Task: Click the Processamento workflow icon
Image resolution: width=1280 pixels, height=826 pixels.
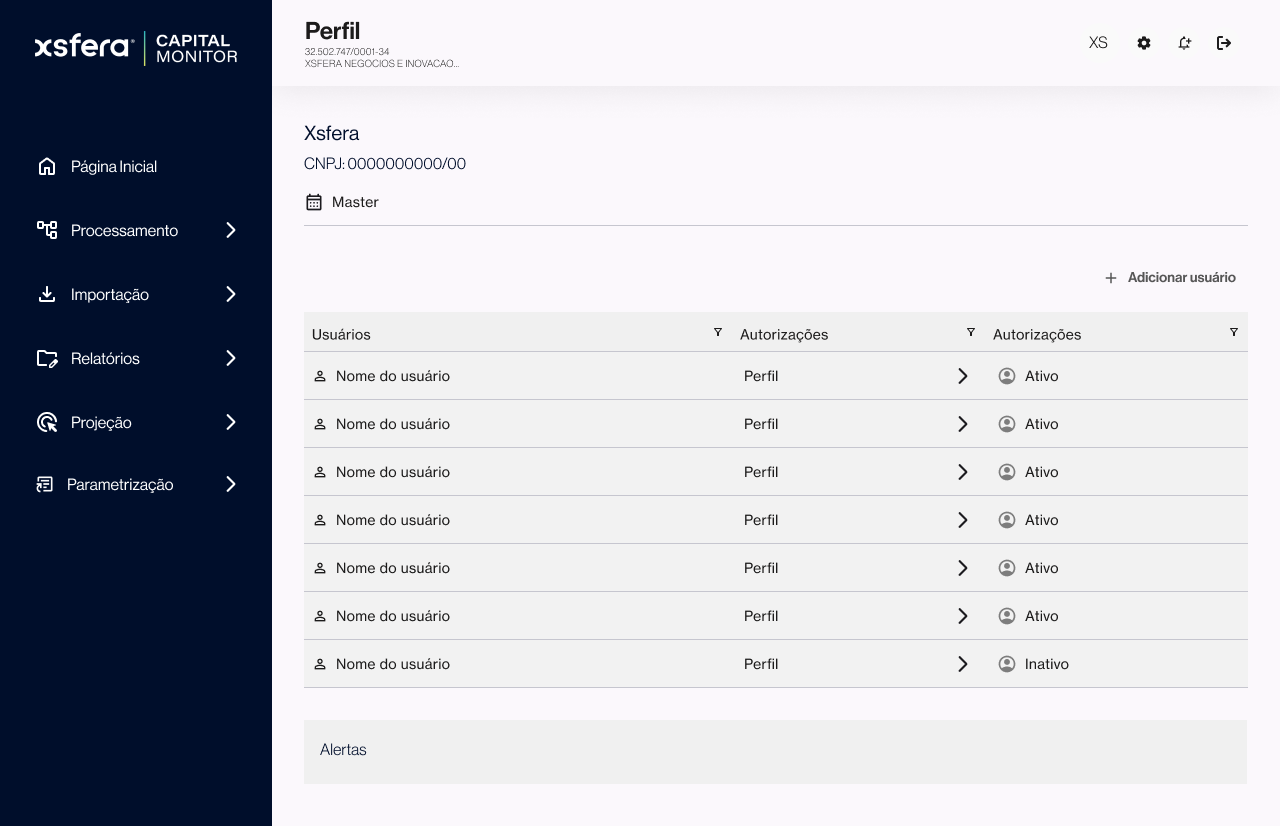Action: 47,230
